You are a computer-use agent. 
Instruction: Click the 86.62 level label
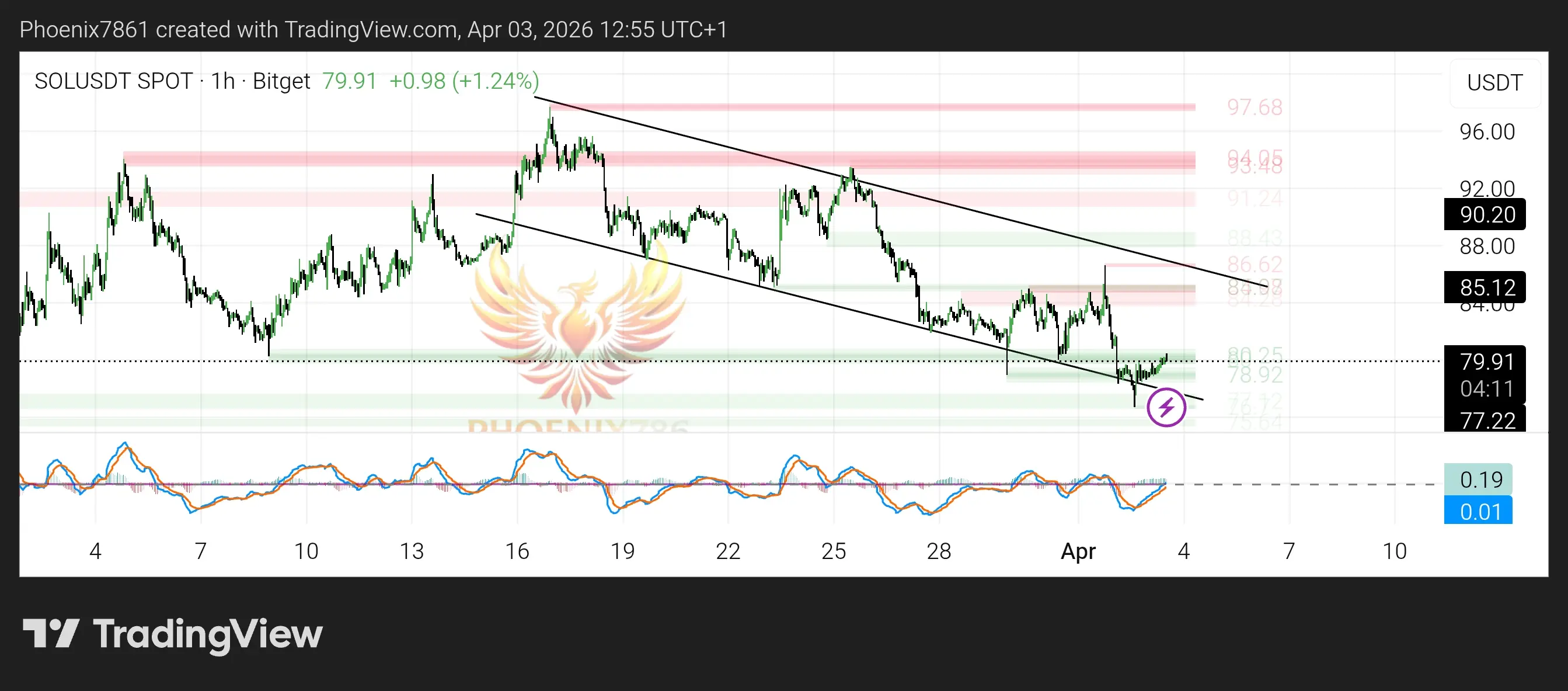[x=1254, y=264]
